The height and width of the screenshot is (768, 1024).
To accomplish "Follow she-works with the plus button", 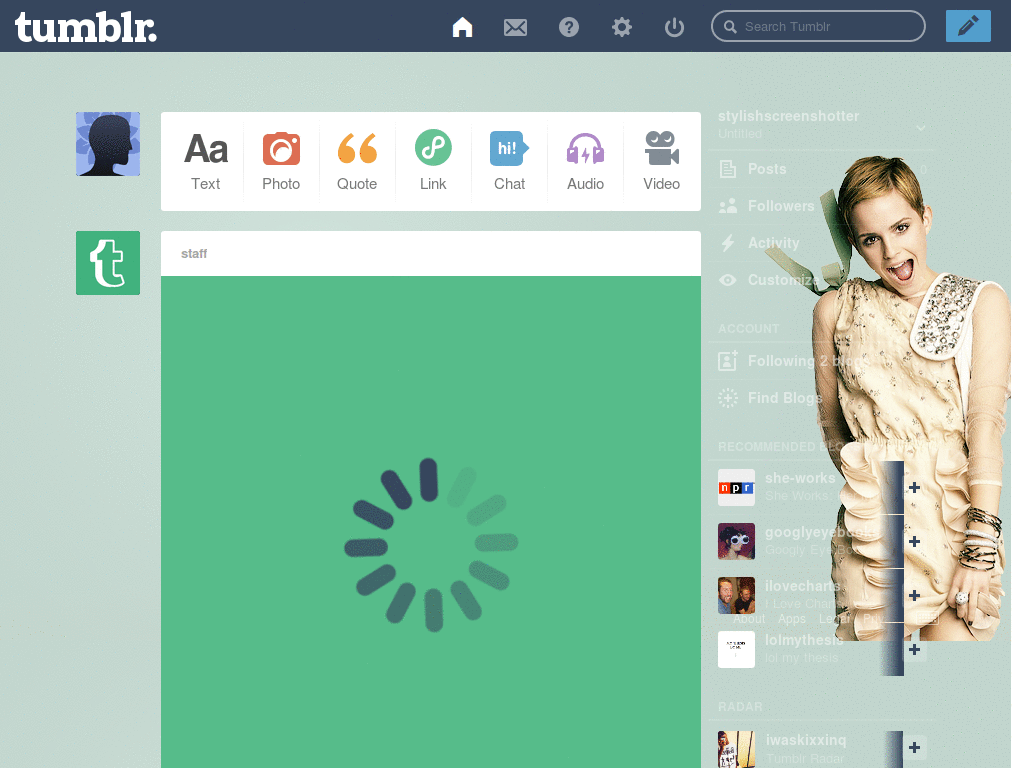I will pos(914,487).
